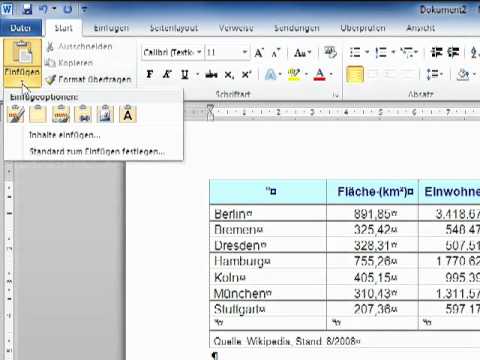Image resolution: width=480 pixels, height=360 pixels.
Task: Increase paragraph indent
Action: [x=453, y=52]
